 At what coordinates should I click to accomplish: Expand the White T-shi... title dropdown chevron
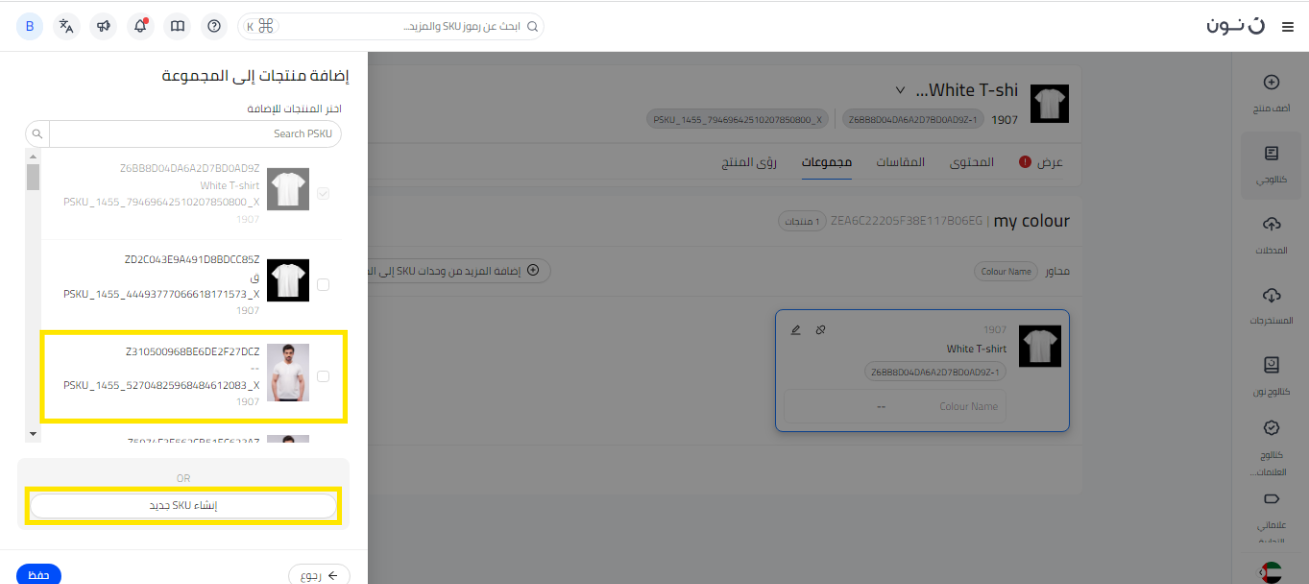[900, 90]
